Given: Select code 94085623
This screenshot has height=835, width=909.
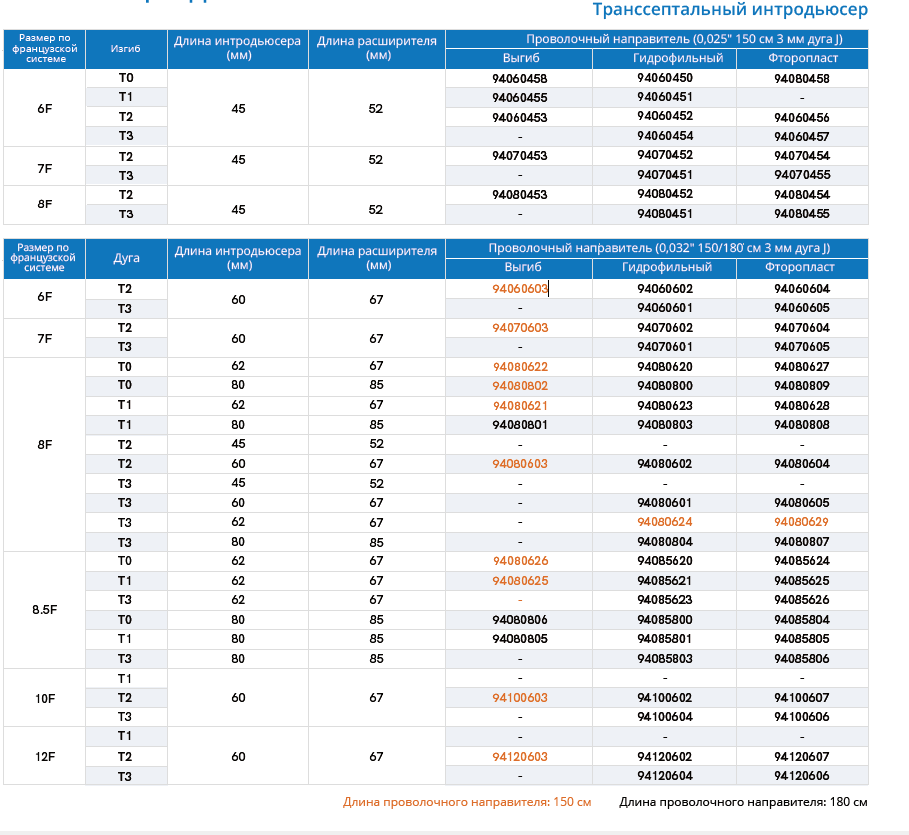Looking at the screenshot, I should (x=664, y=600).
